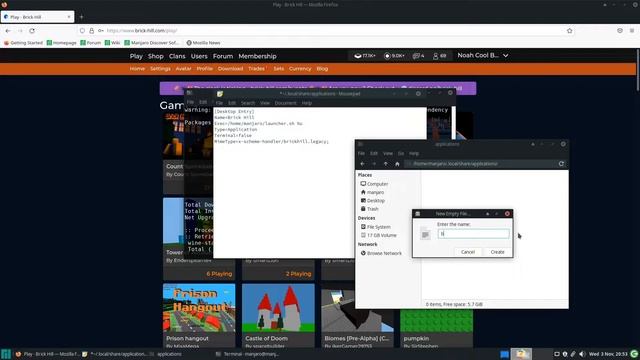Open the Membership page
640x360 pixels.
pyautogui.click(x=257, y=56)
